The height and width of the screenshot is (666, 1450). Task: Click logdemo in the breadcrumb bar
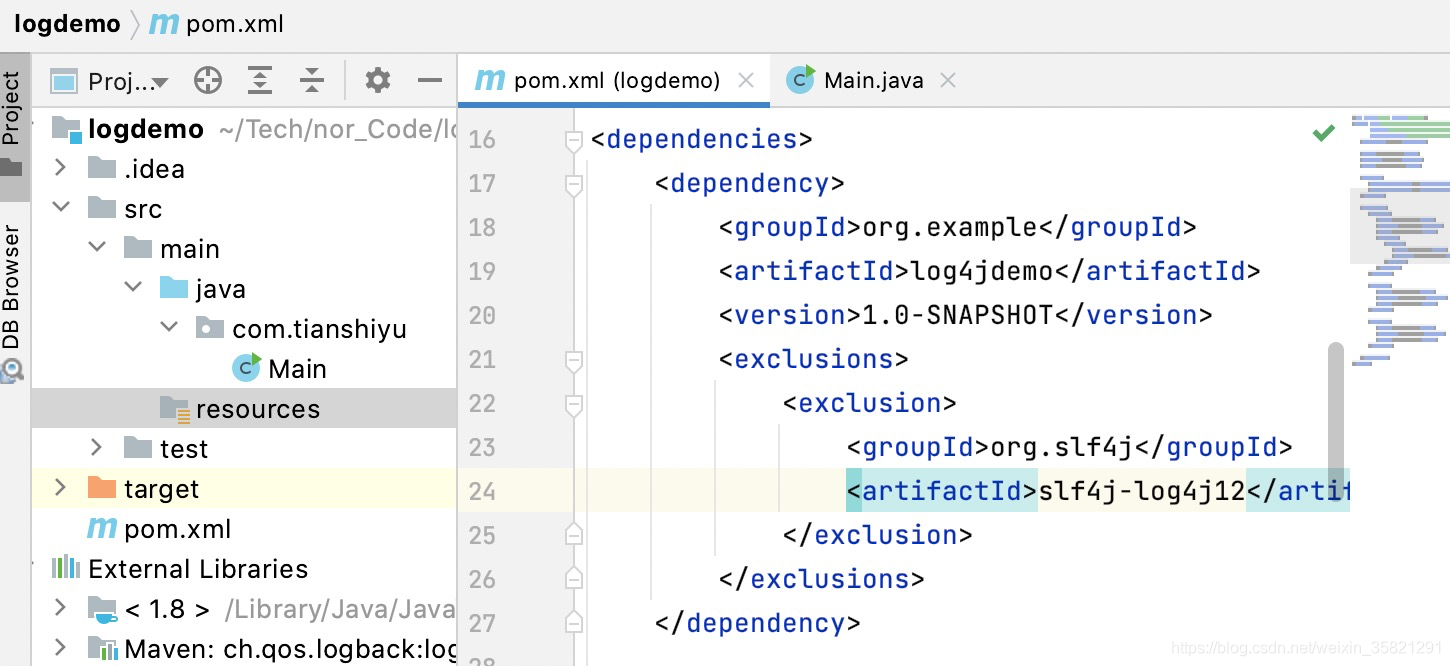coord(67,24)
